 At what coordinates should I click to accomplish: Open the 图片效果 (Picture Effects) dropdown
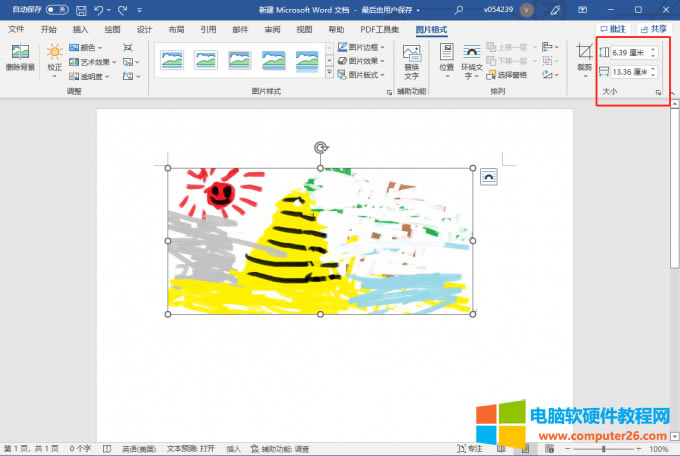pos(361,61)
